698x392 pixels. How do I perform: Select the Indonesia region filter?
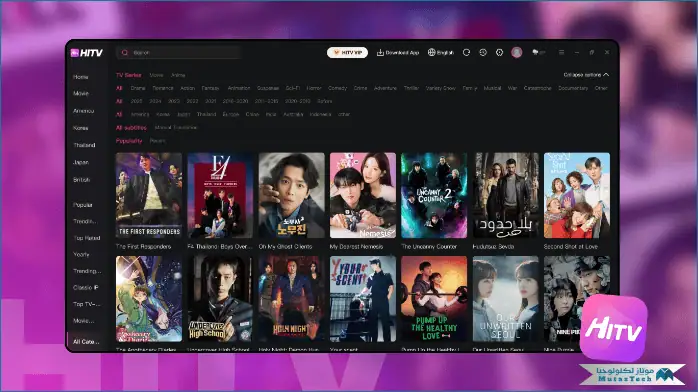tap(321, 114)
